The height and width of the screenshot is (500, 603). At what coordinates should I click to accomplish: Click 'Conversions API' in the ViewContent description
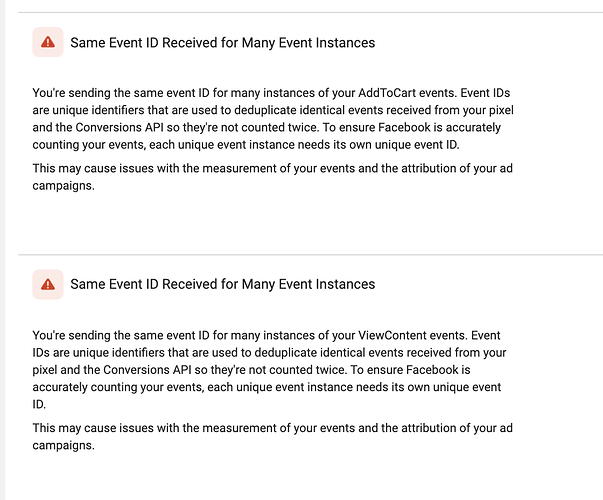pos(147,370)
